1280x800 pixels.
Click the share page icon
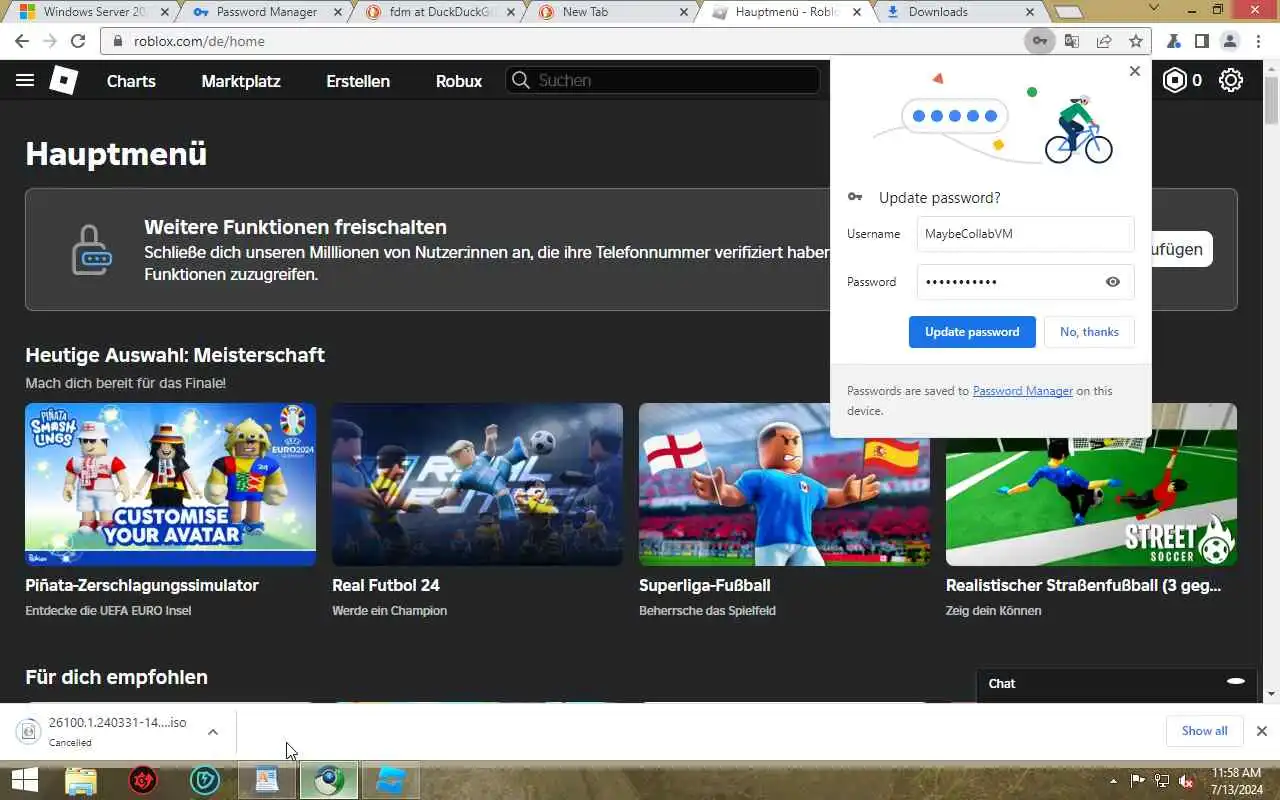[x=1104, y=41]
